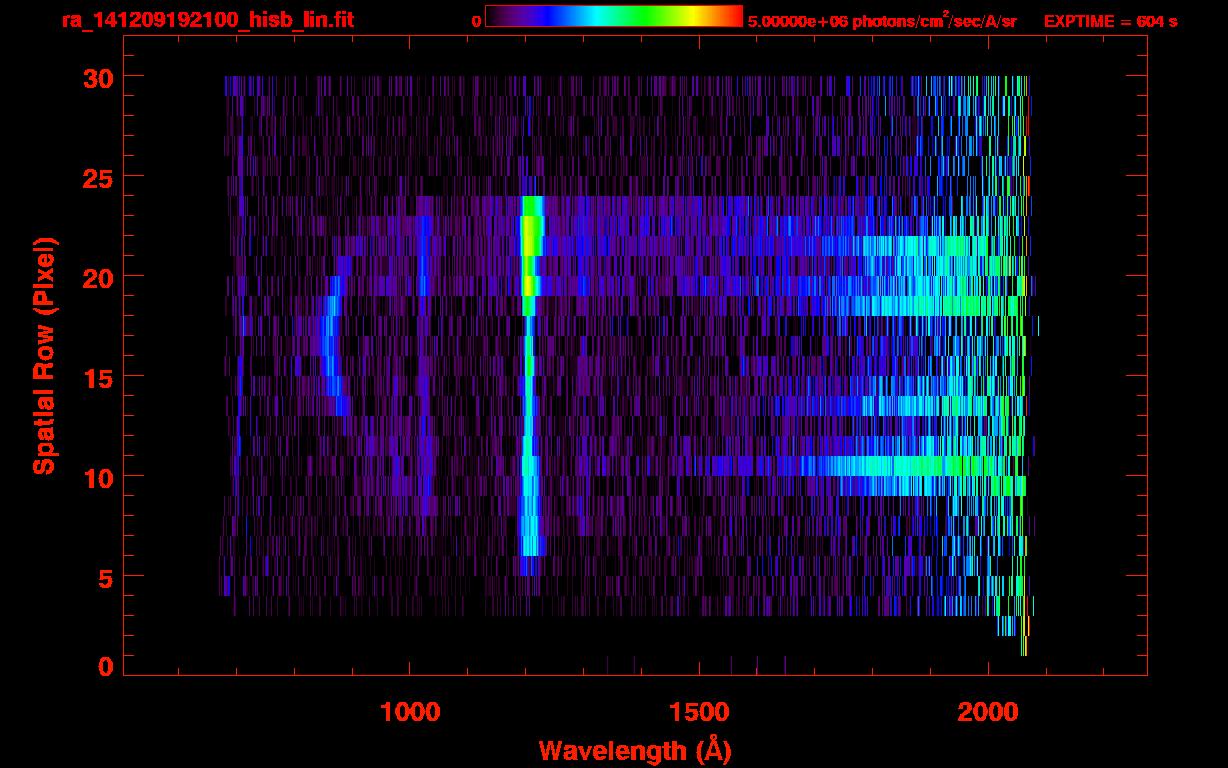1228x768 pixels.
Task: Click the 10 spatial row tick label
Action: (97, 477)
